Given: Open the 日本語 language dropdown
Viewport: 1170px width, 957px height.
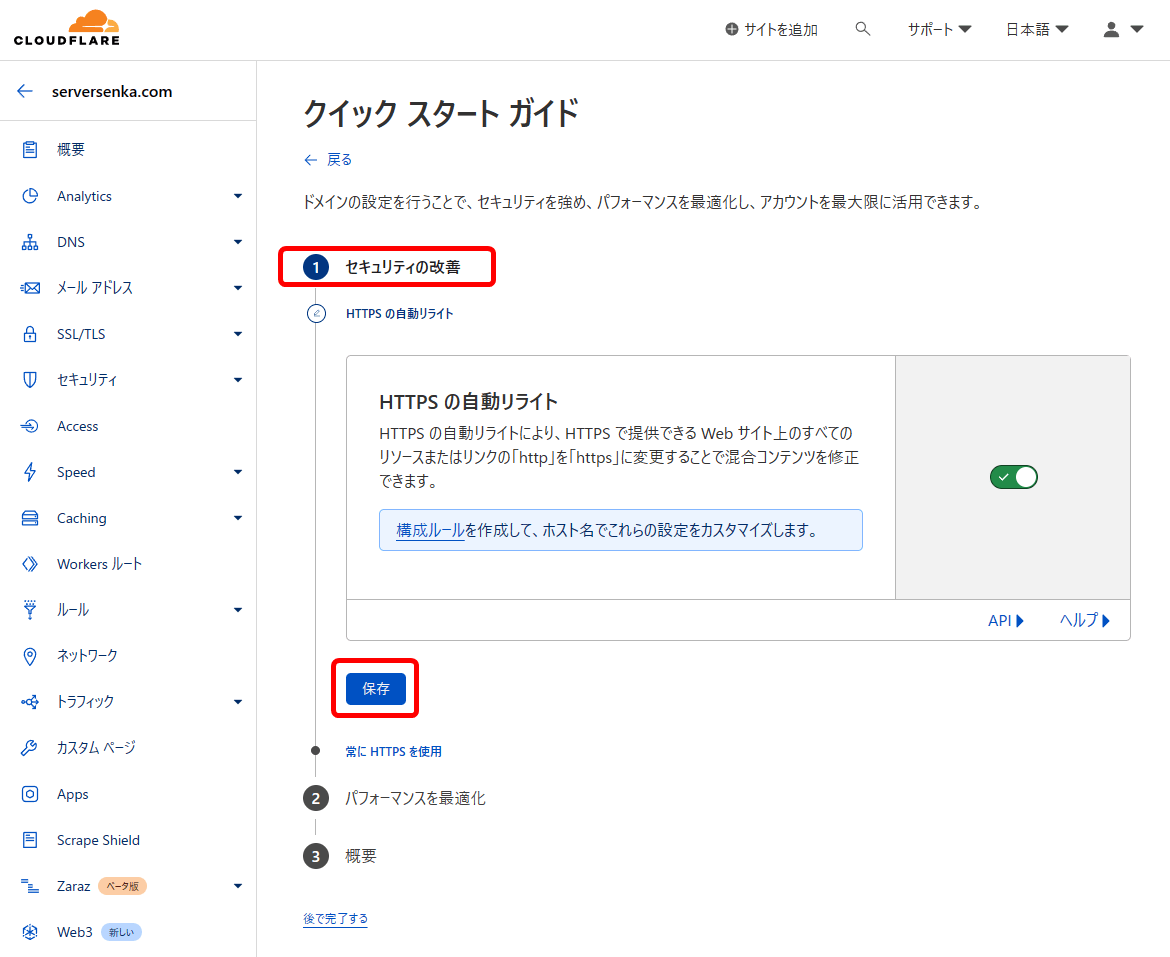Looking at the screenshot, I should point(1036,29).
